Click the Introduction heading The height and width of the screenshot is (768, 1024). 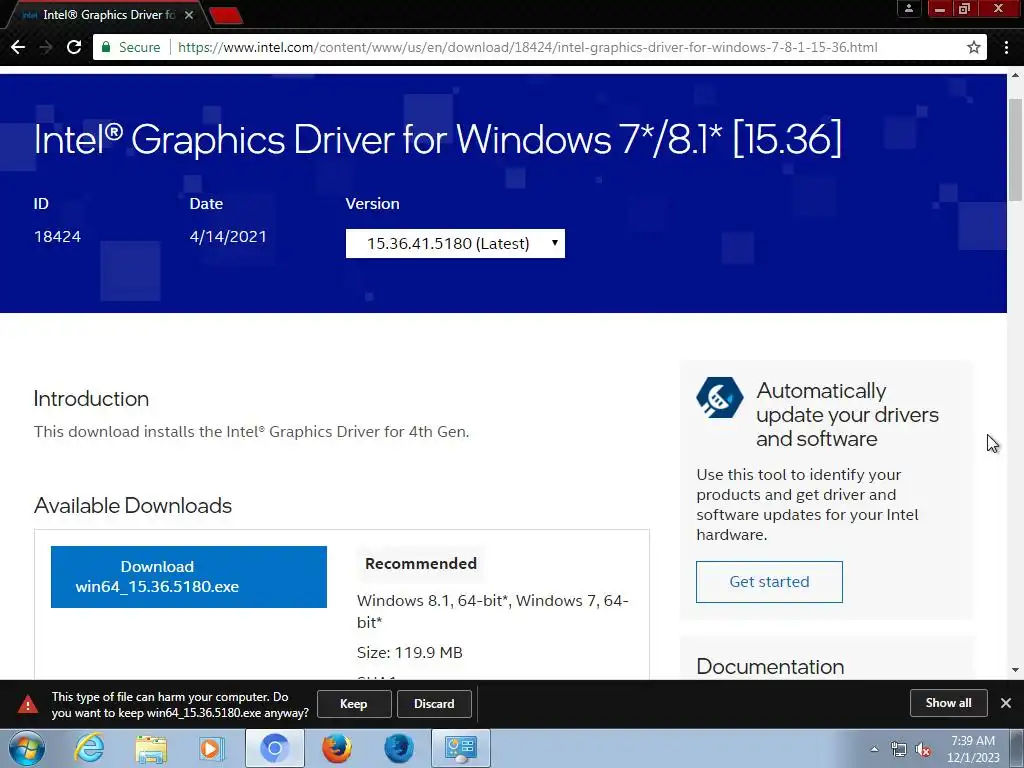pyautogui.click(x=91, y=398)
